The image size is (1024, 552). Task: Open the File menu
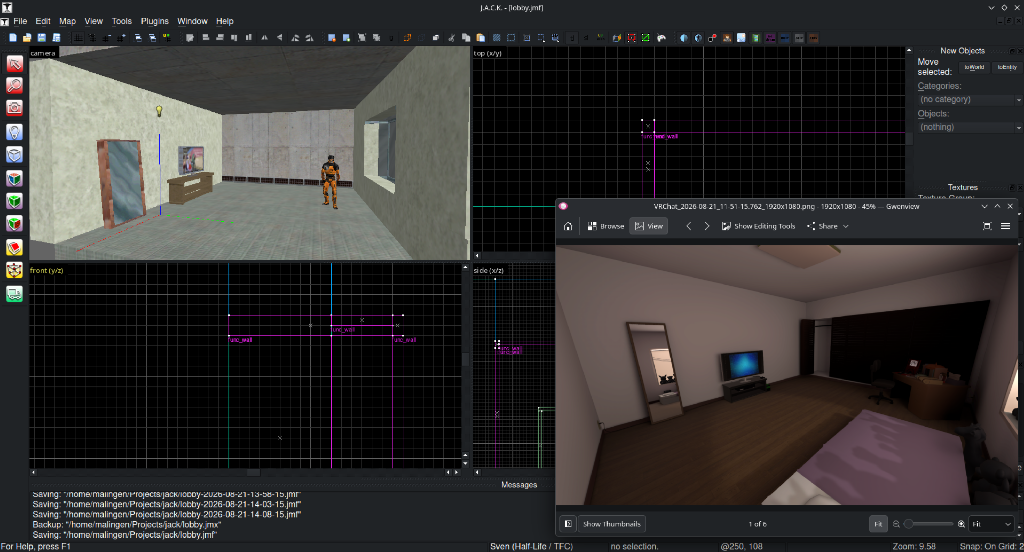click(x=20, y=21)
